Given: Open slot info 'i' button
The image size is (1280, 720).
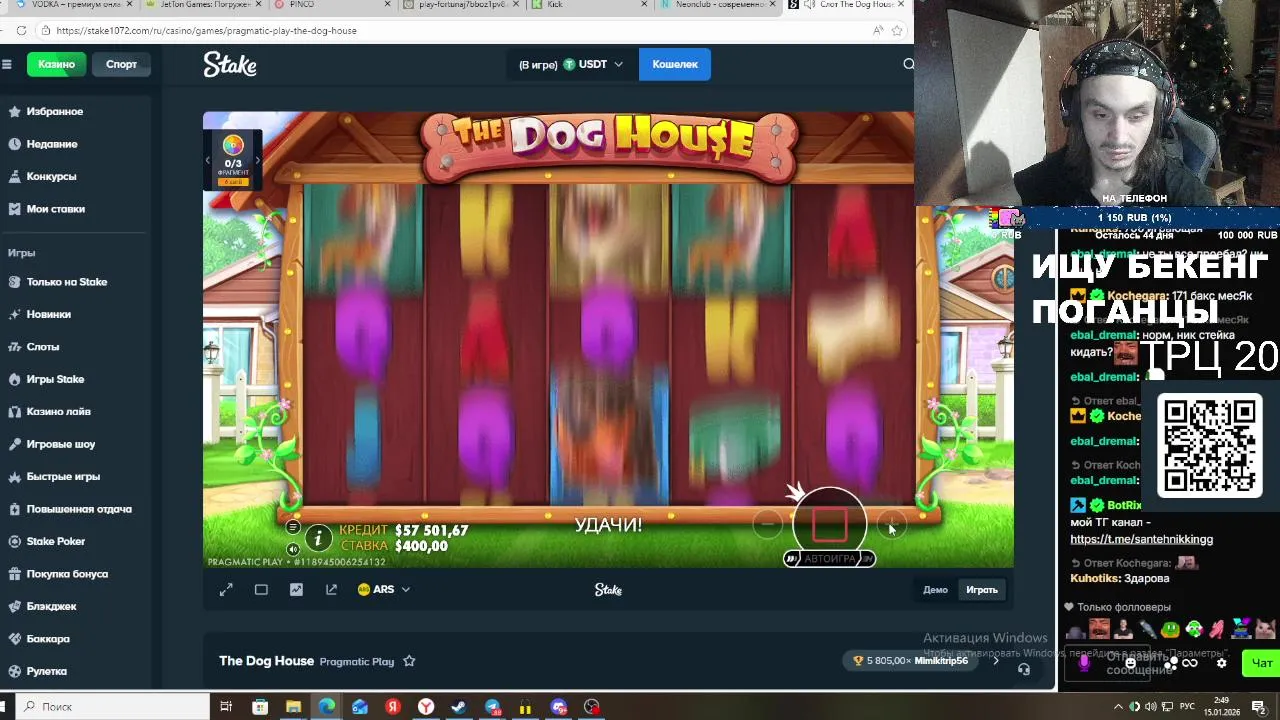Looking at the screenshot, I should (x=318, y=539).
